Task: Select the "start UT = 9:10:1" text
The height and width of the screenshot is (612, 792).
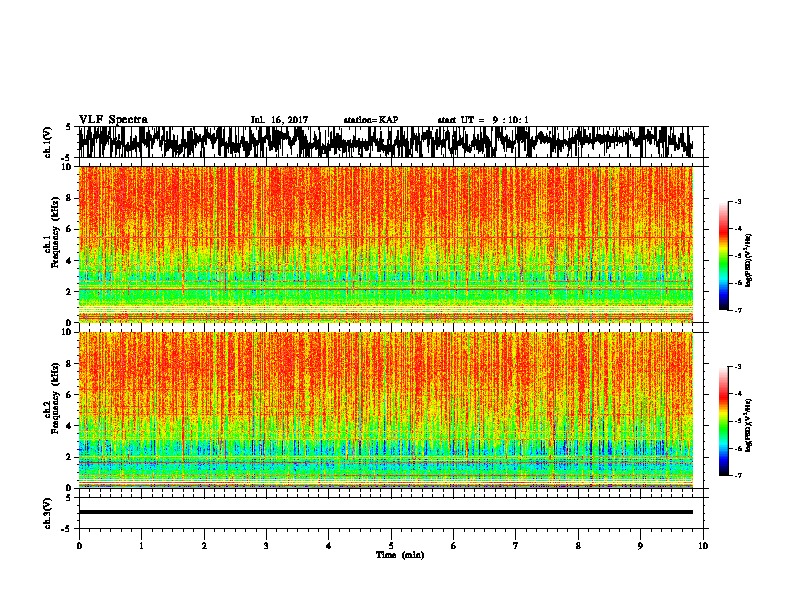Action: coord(483,120)
